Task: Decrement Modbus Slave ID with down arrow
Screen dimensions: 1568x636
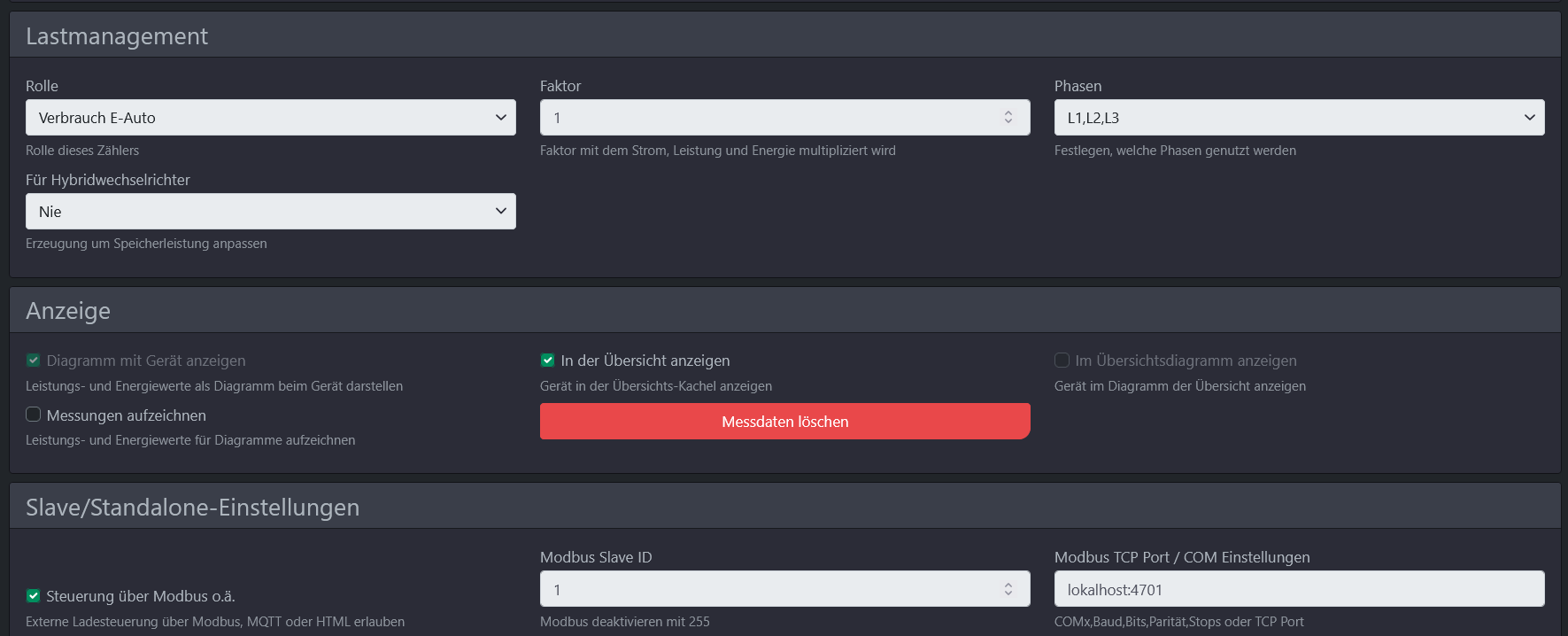Action: click(x=1008, y=594)
